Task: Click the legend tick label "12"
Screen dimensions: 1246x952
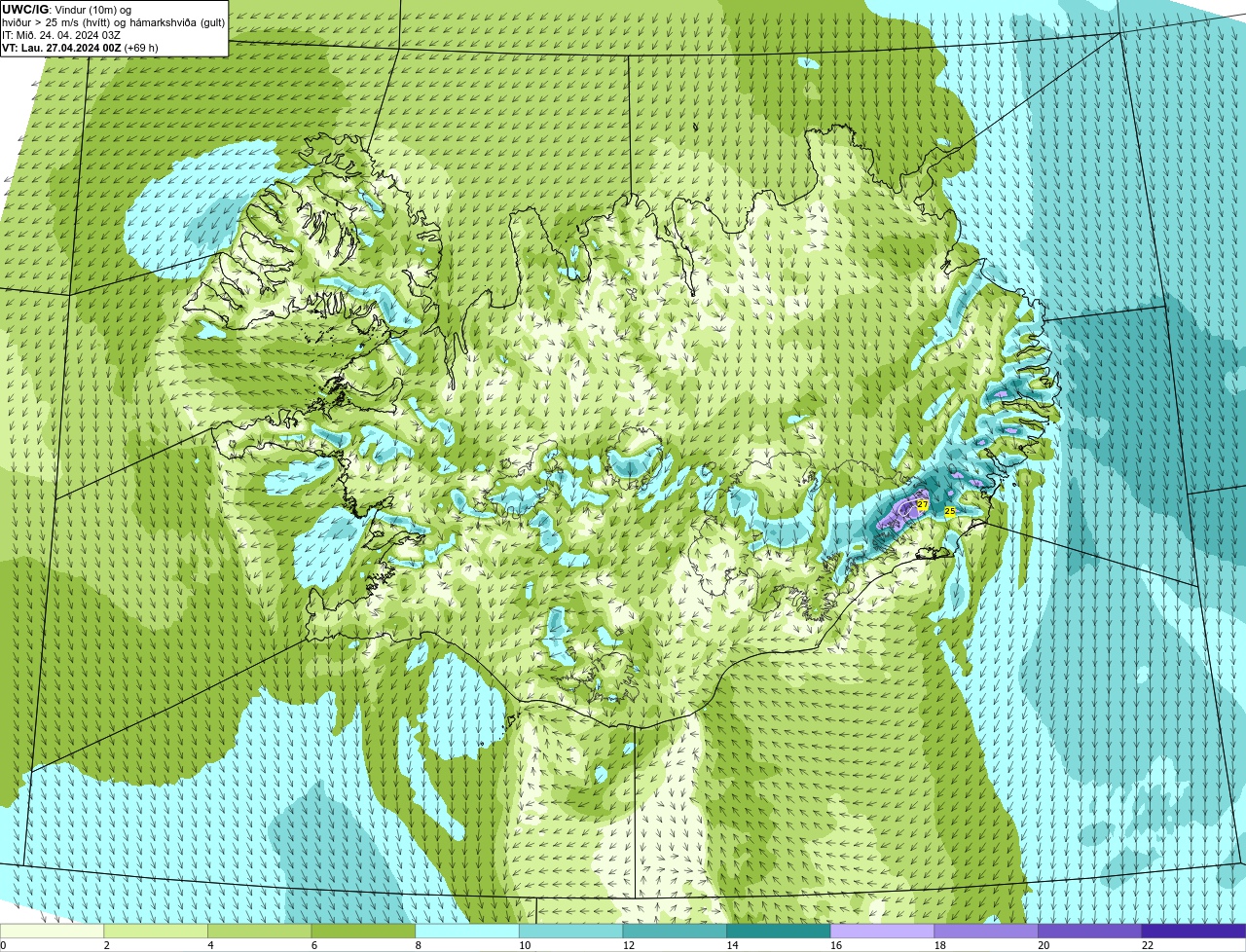Action: pos(629,945)
